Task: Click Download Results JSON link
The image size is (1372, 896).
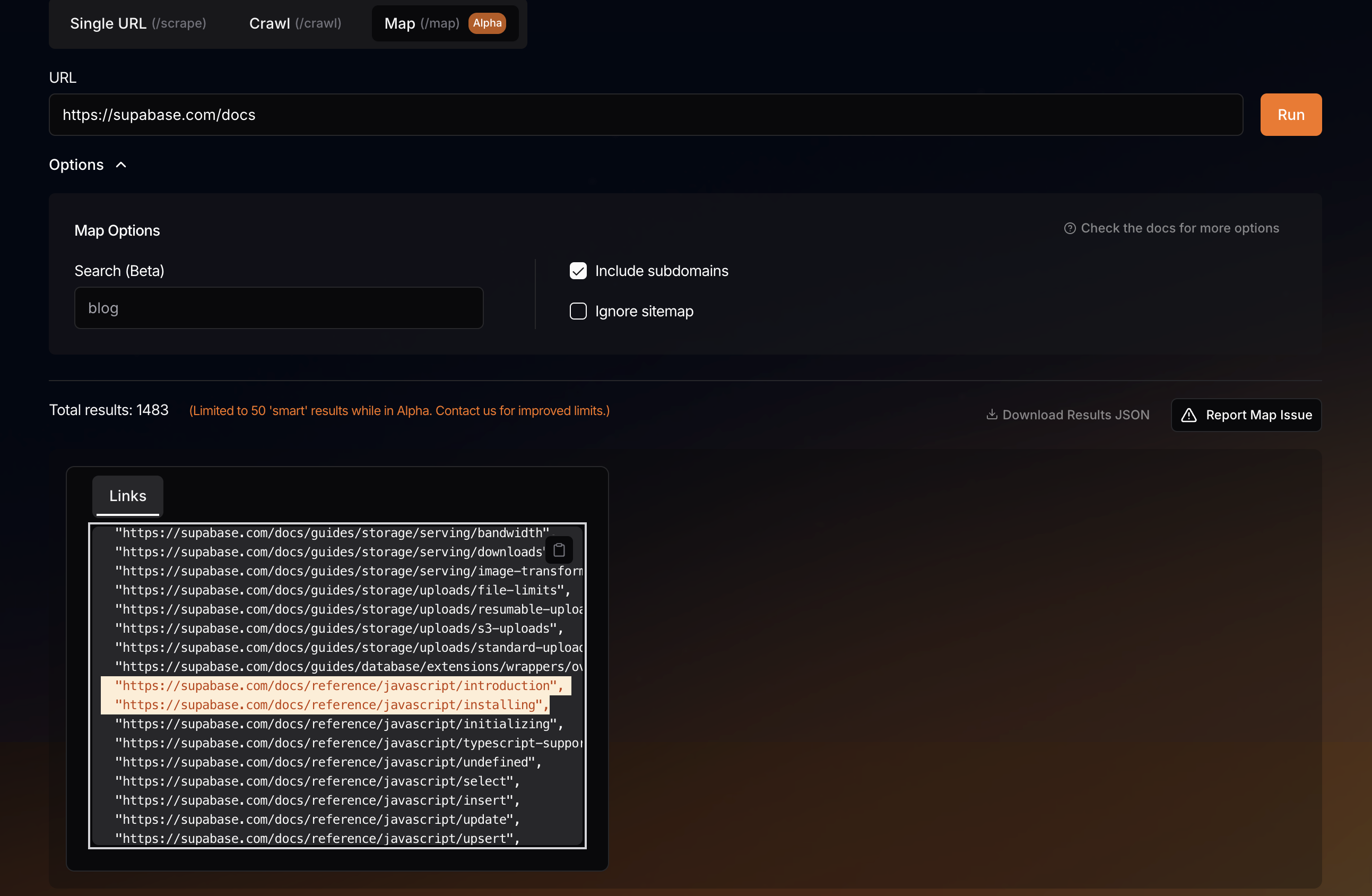Action: [x=1075, y=415]
